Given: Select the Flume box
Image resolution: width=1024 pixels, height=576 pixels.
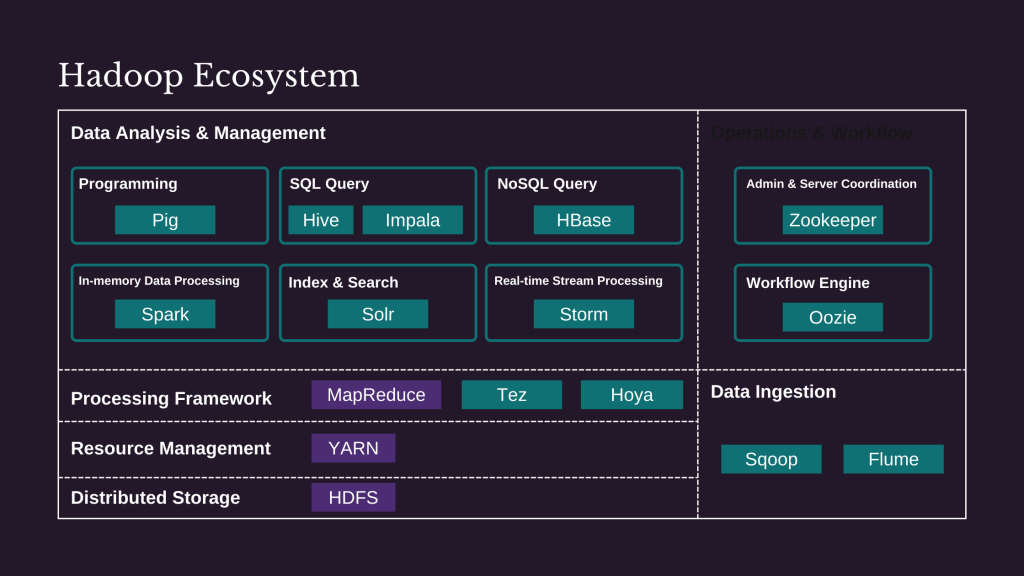Looking at the screenshot, I should point(893,459).
